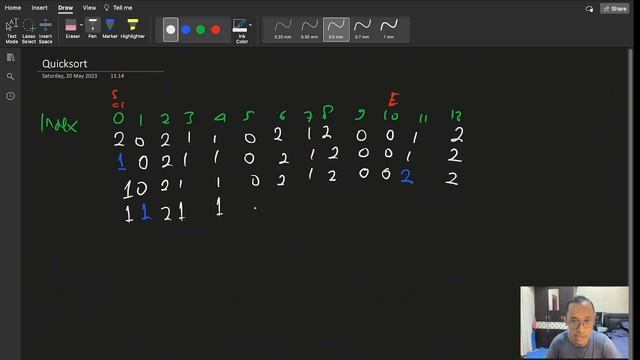This screenshot has height=360, width=640.
Task: Click the Quicksort page title
Action: pyautogui.click(x=64, y=64)
